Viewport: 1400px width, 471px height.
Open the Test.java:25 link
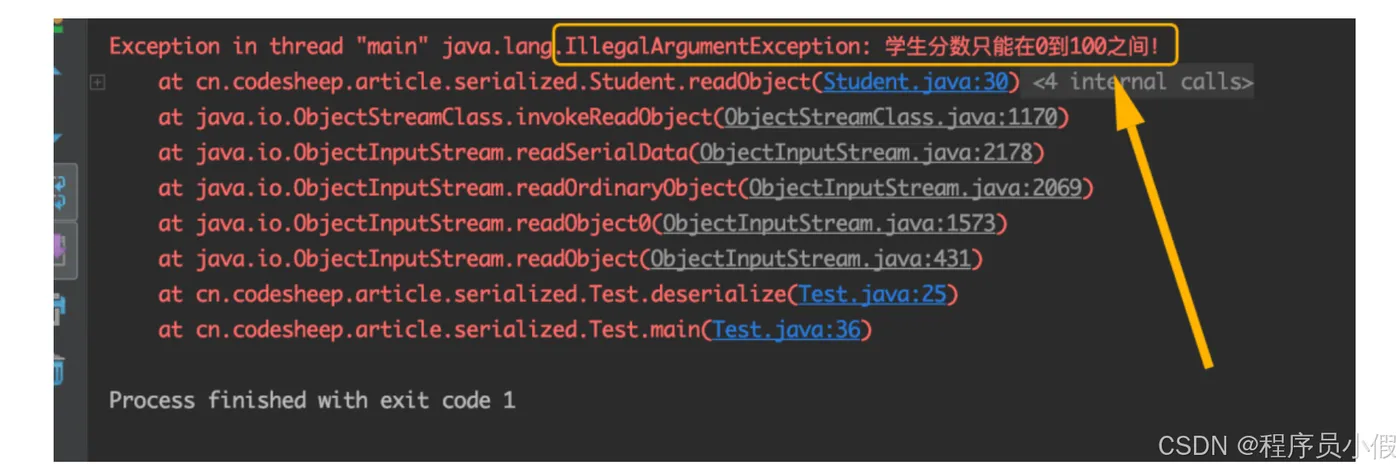(x=872, y=295)
